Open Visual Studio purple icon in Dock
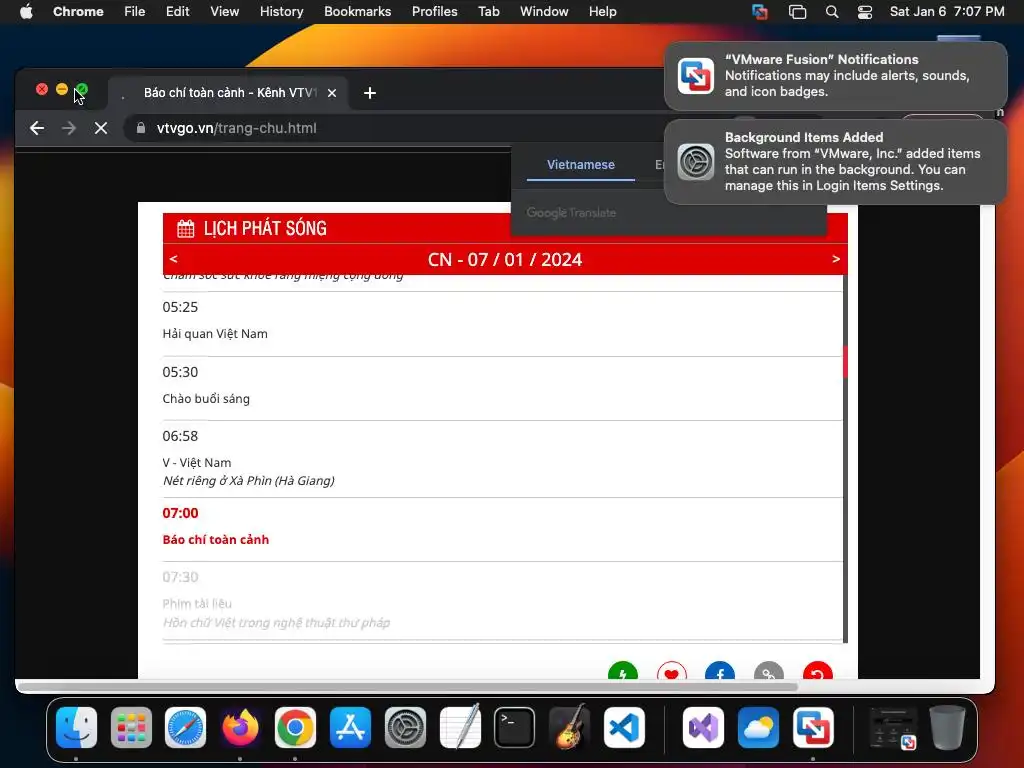This screenshot has height=768, width=1024. point(703,727)
